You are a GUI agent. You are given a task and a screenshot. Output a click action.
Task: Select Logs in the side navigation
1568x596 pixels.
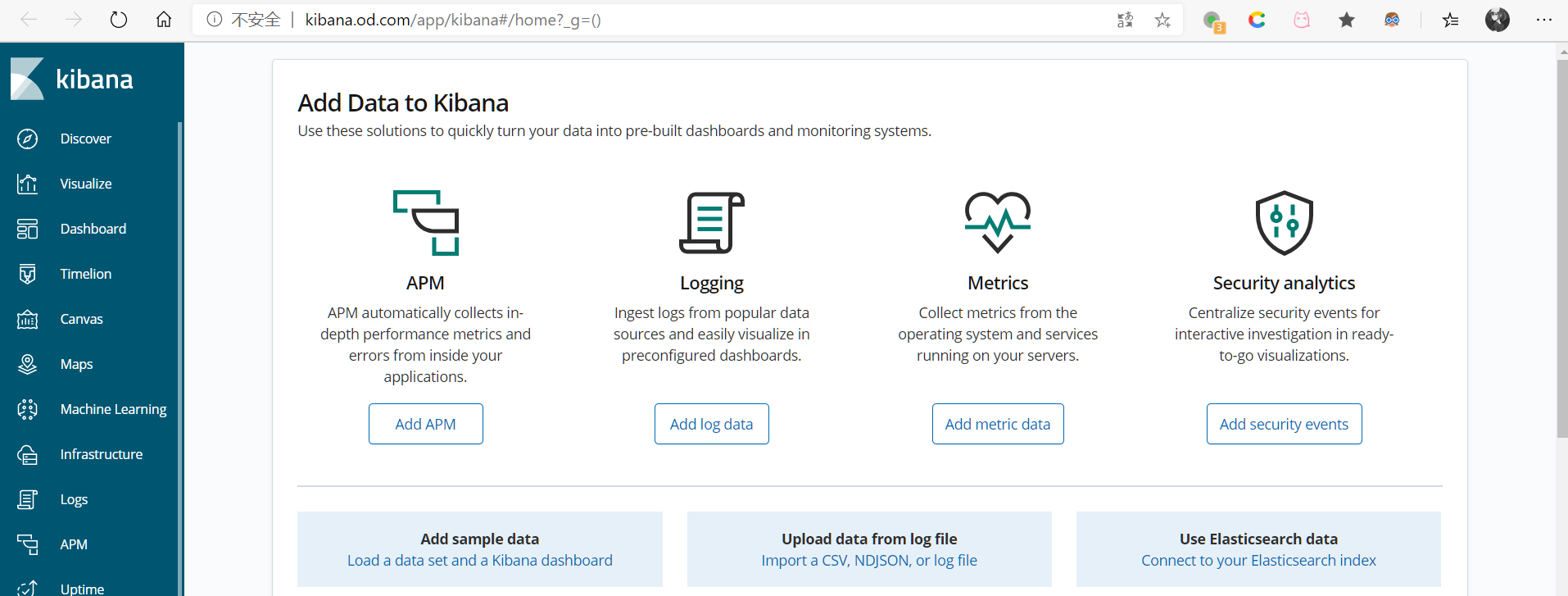[74, 499]
